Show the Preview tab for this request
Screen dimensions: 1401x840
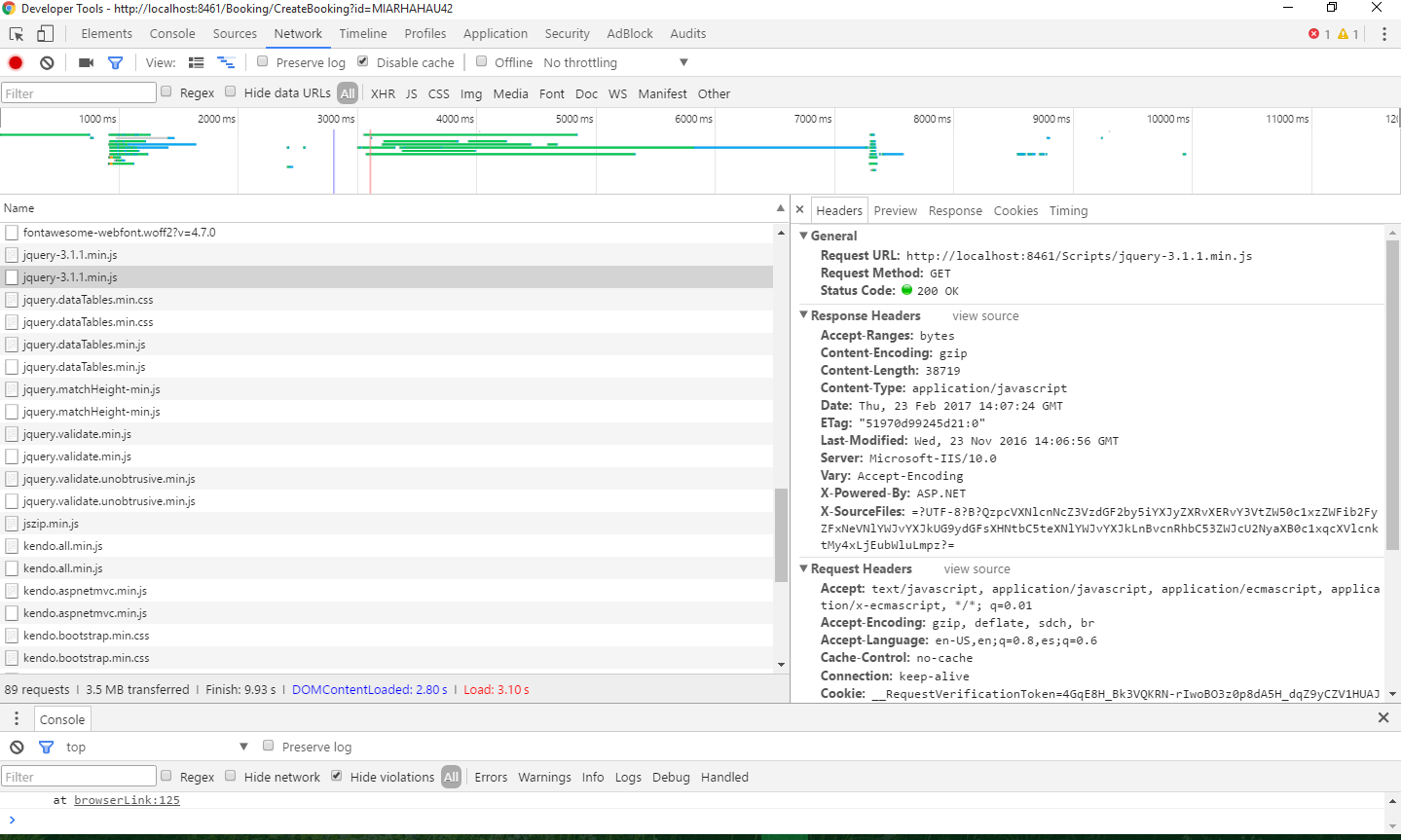coord(896,210)
